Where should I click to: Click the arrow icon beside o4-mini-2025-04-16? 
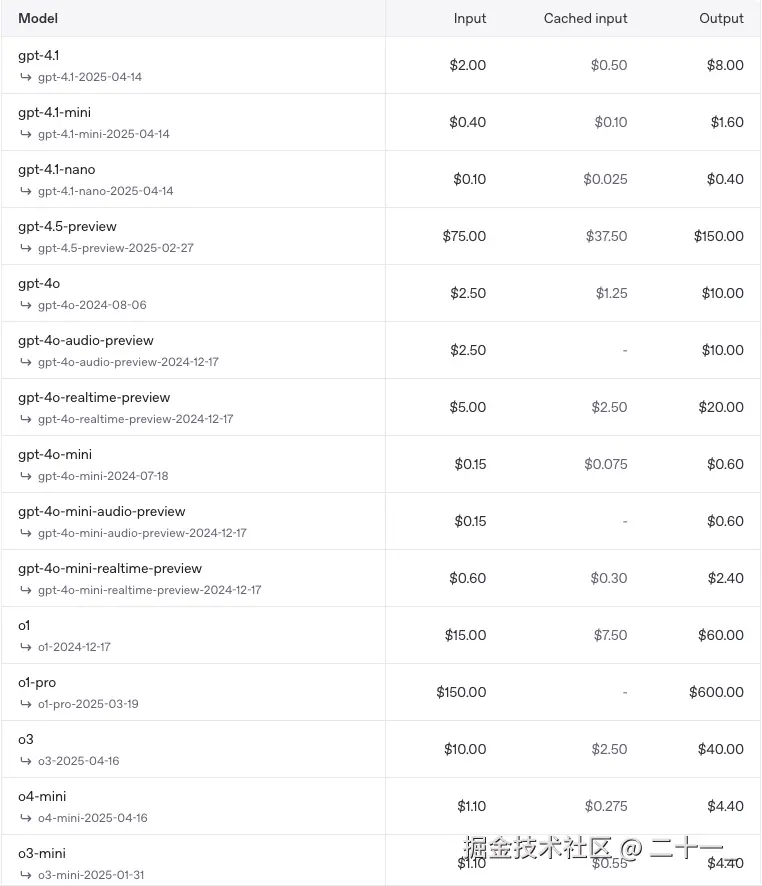(25, 818)
